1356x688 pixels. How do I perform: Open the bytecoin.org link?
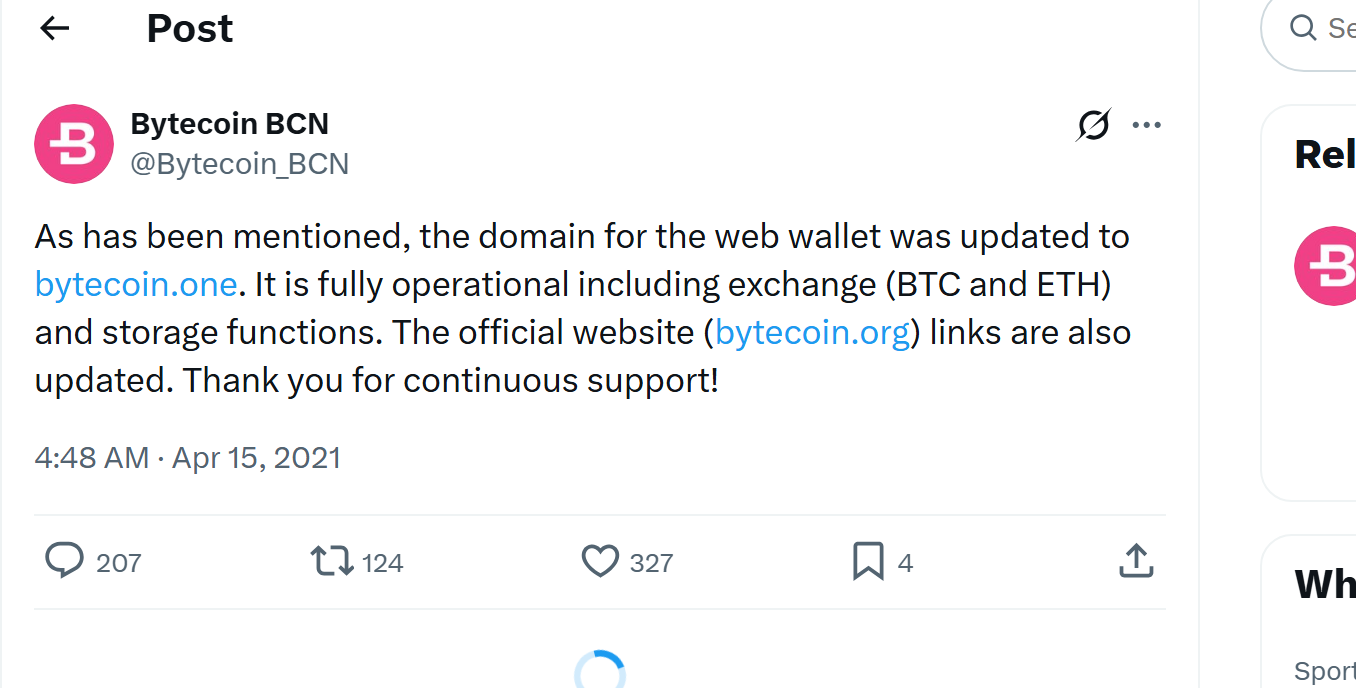pyautogui.click(x=811, y=332)
